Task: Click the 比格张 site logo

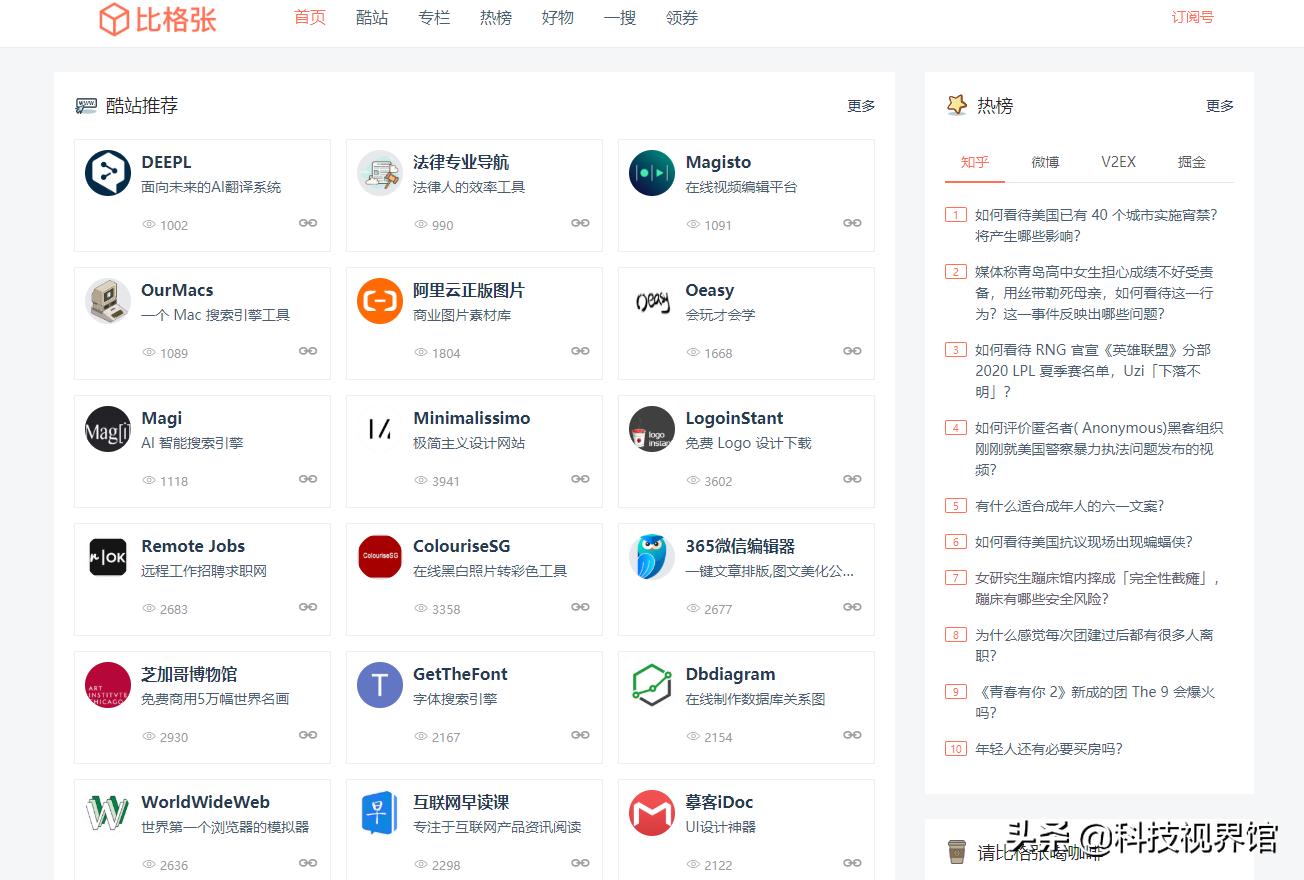Action: point(155,19)
